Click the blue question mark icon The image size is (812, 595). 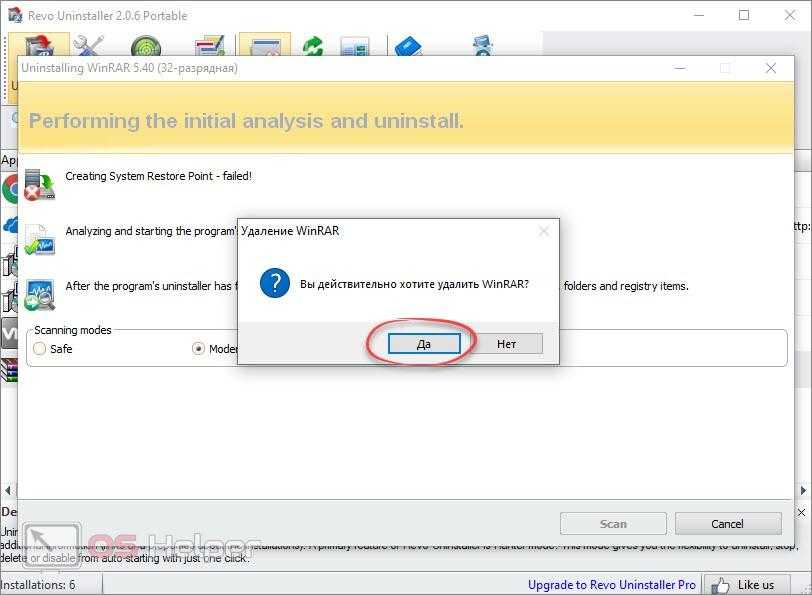click(x=274, y=283)
